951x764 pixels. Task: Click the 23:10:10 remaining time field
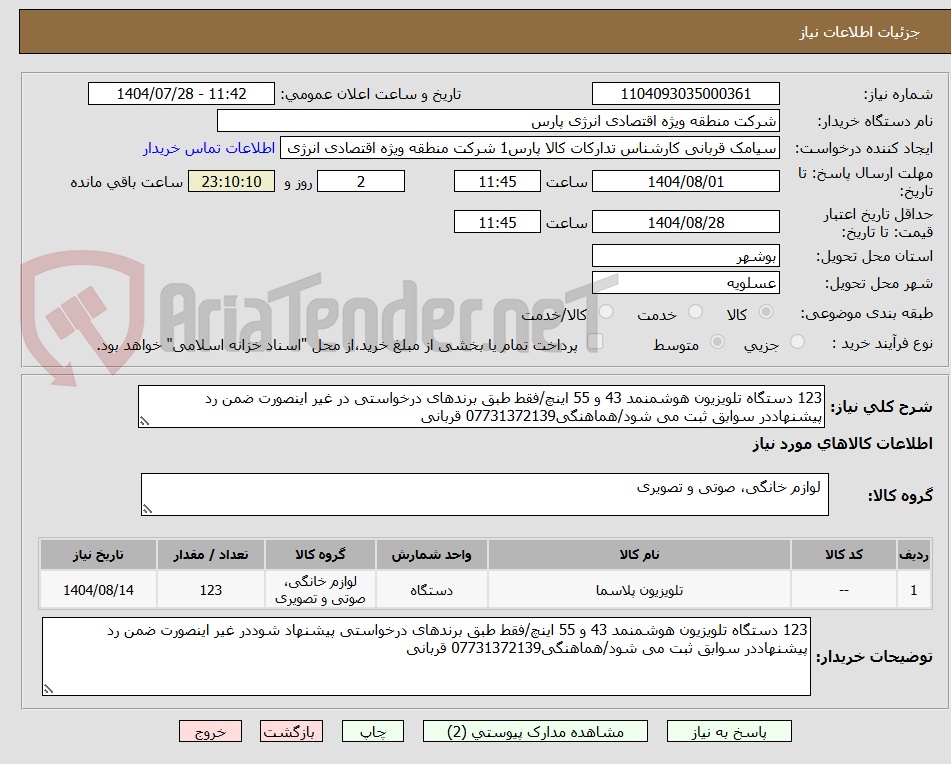[x=231, y=181]
